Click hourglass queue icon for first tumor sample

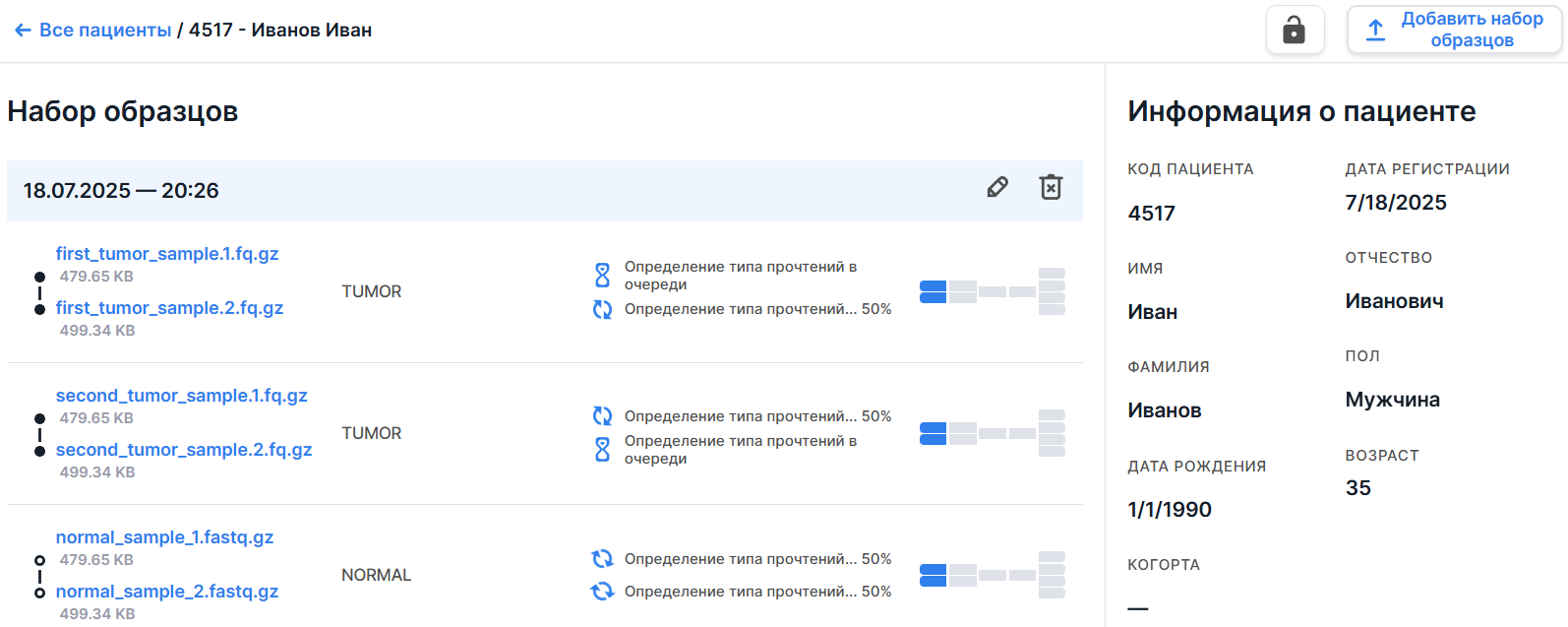(x=602, y=276)
